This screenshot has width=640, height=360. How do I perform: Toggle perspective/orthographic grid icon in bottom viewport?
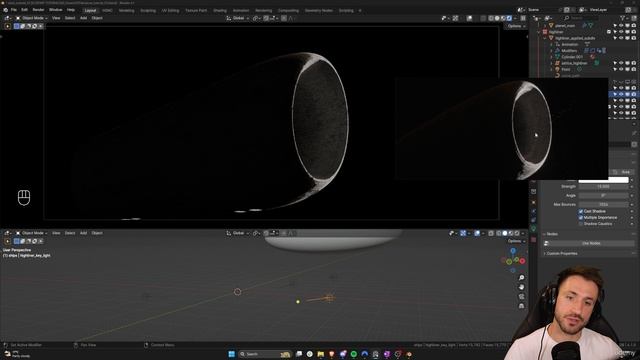522,306
